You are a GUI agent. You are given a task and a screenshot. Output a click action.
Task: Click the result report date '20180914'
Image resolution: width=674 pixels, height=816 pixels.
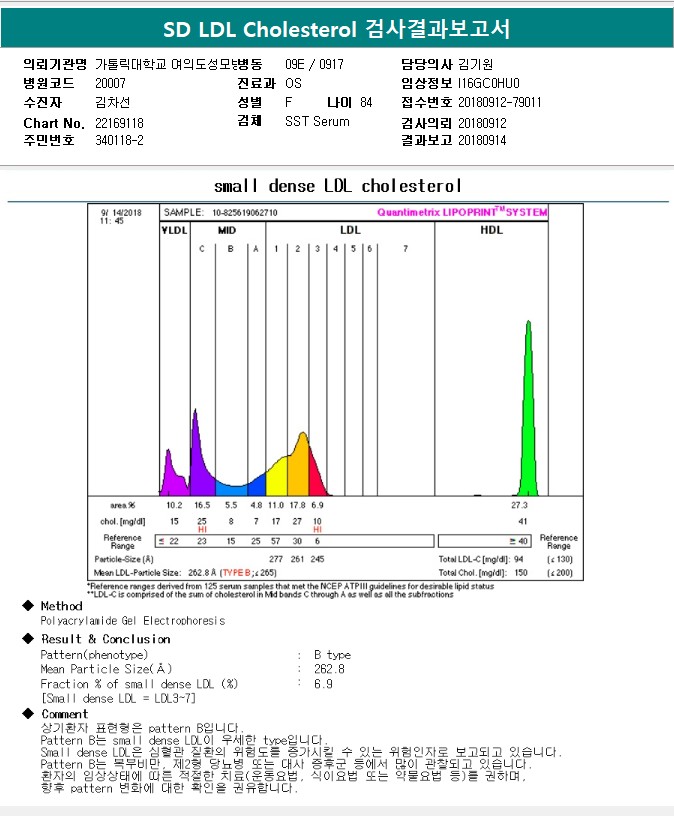pos(482,140)
